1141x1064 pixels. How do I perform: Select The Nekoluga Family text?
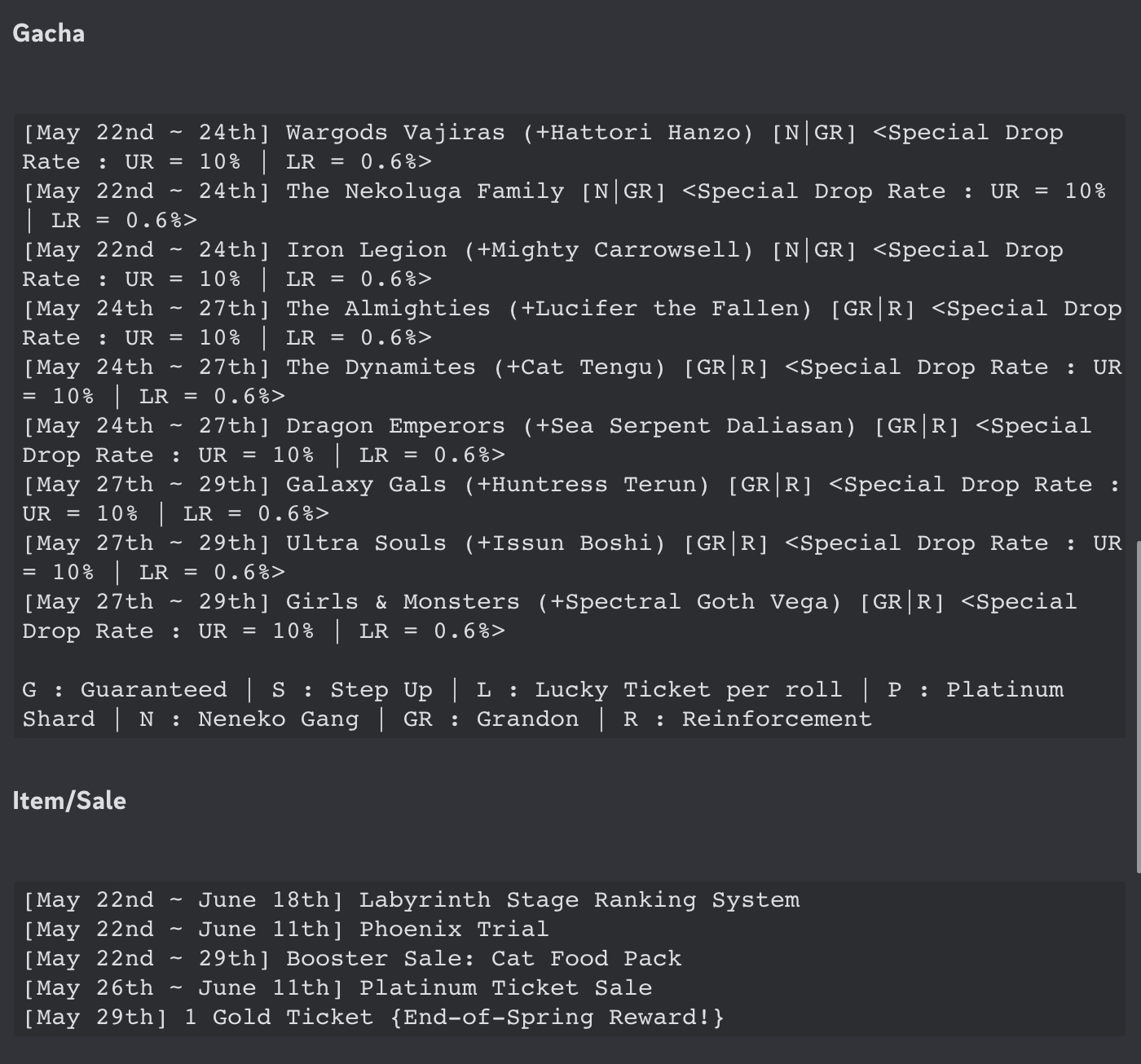tap(454, 191)
